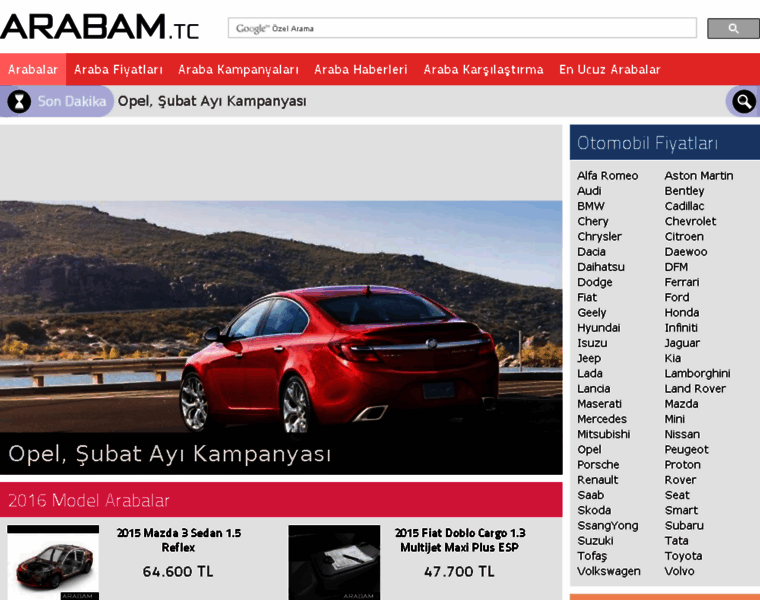Open the Chevrolet brand link

click(x=690, y=221)
